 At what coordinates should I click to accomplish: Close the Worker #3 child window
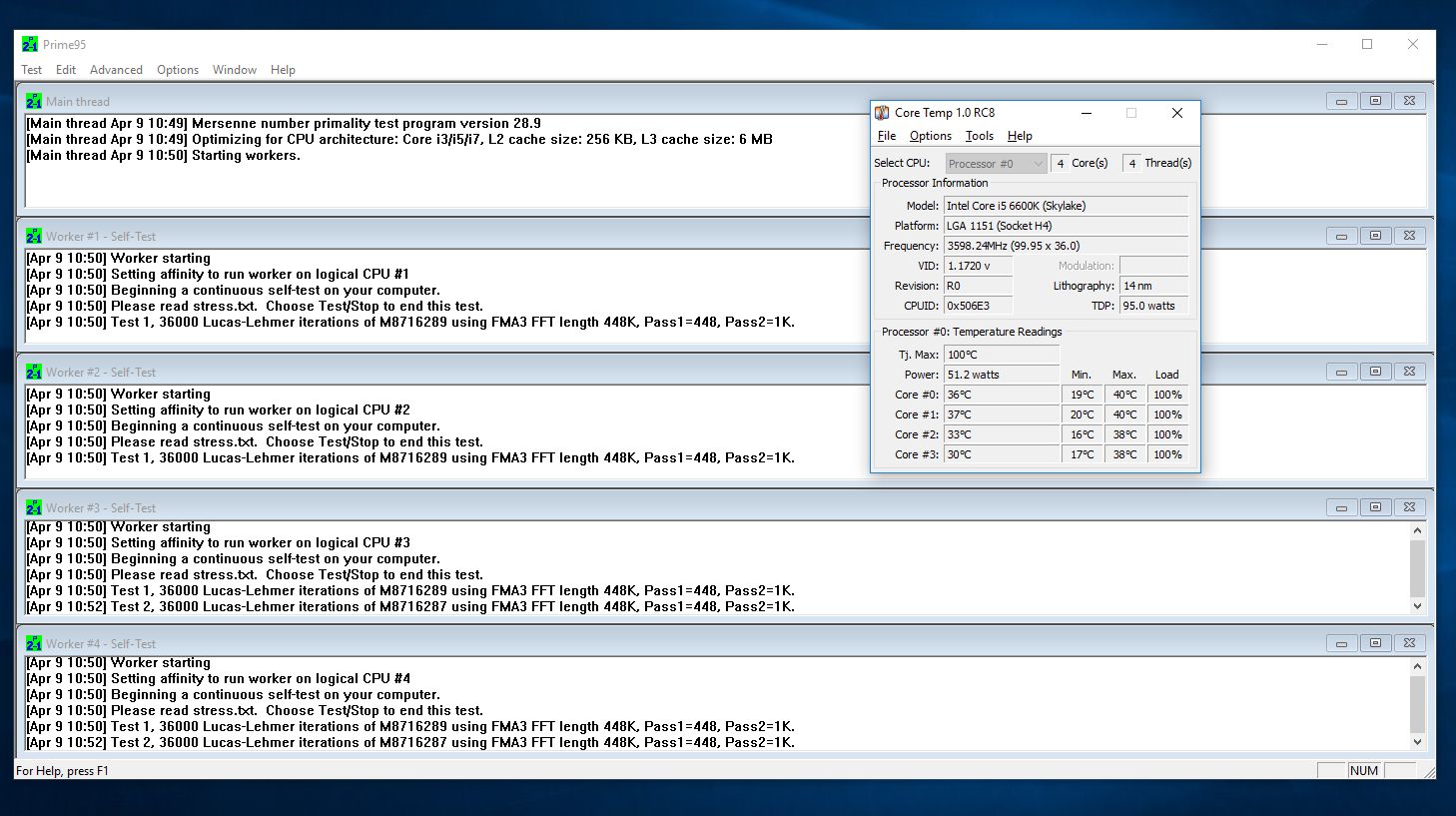tap(1409, 507)
